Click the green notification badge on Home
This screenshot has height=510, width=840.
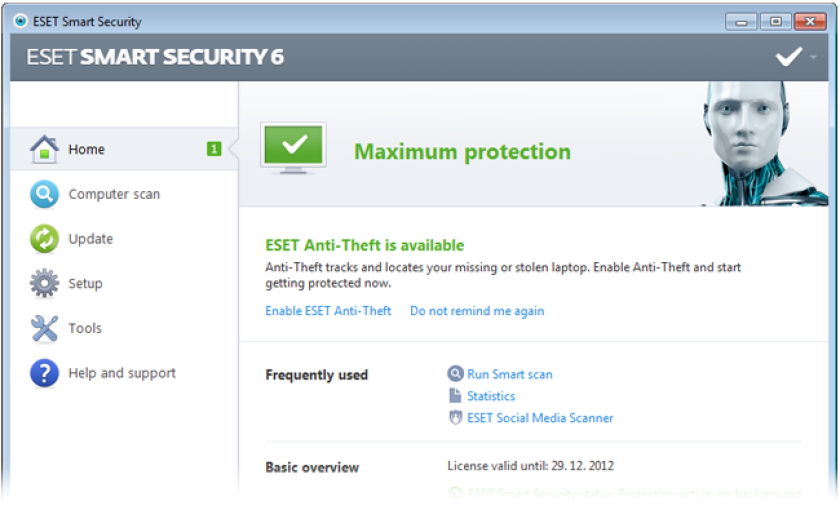click(214, 149)
